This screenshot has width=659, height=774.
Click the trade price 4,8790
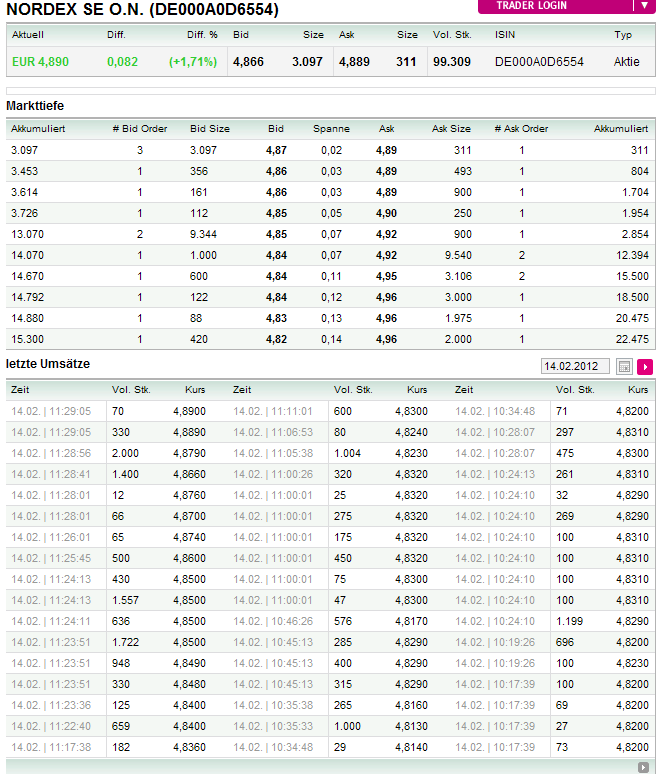click(x=189, y=454)
